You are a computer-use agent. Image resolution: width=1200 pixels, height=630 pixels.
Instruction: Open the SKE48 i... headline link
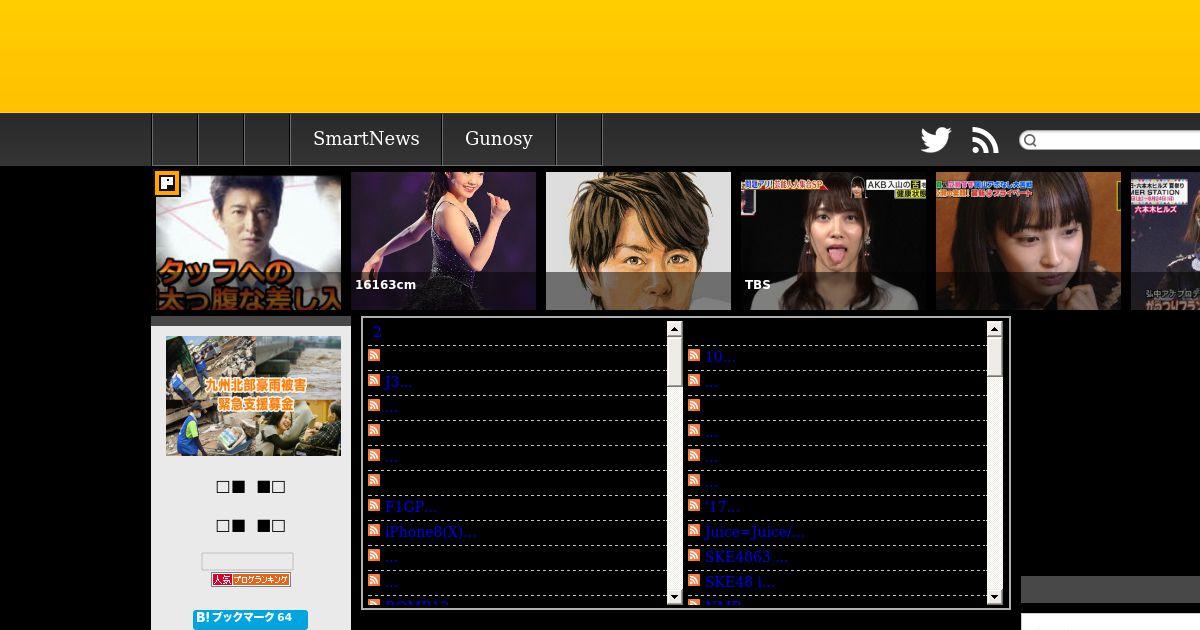(740, 582)
